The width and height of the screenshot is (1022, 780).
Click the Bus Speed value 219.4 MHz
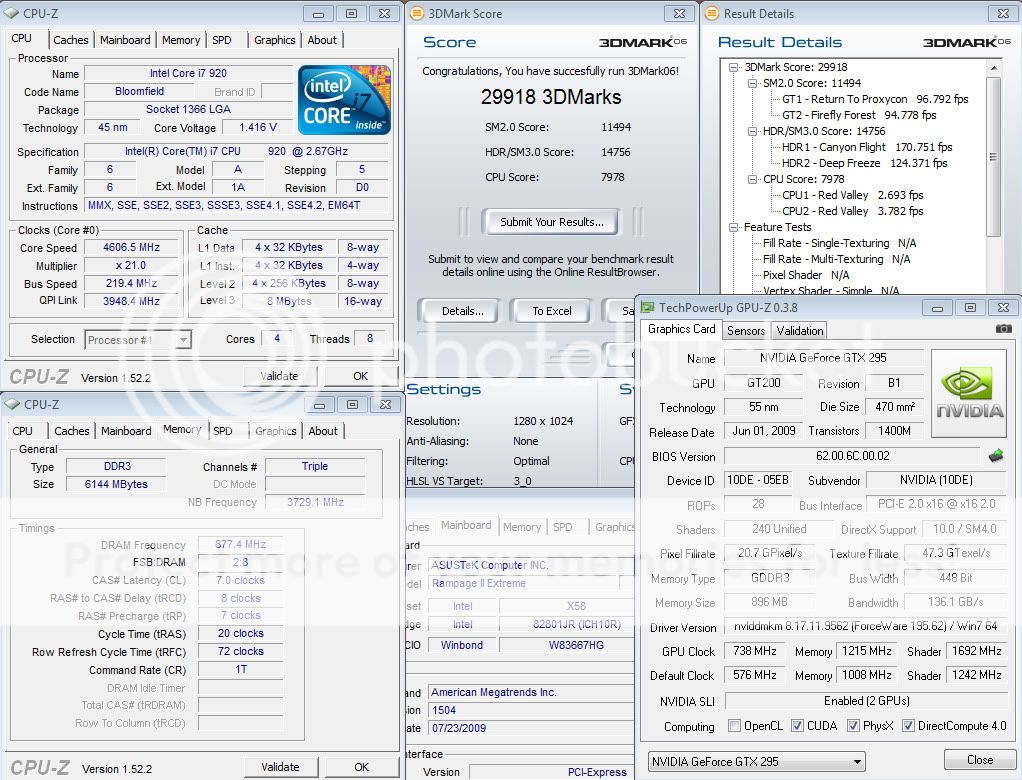(x=131, y=283)
